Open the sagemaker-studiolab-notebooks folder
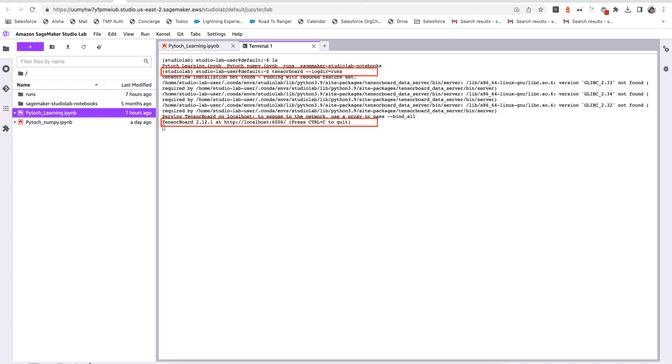The width and height of the screenshot is (672, 364). (x=84, y=104)
